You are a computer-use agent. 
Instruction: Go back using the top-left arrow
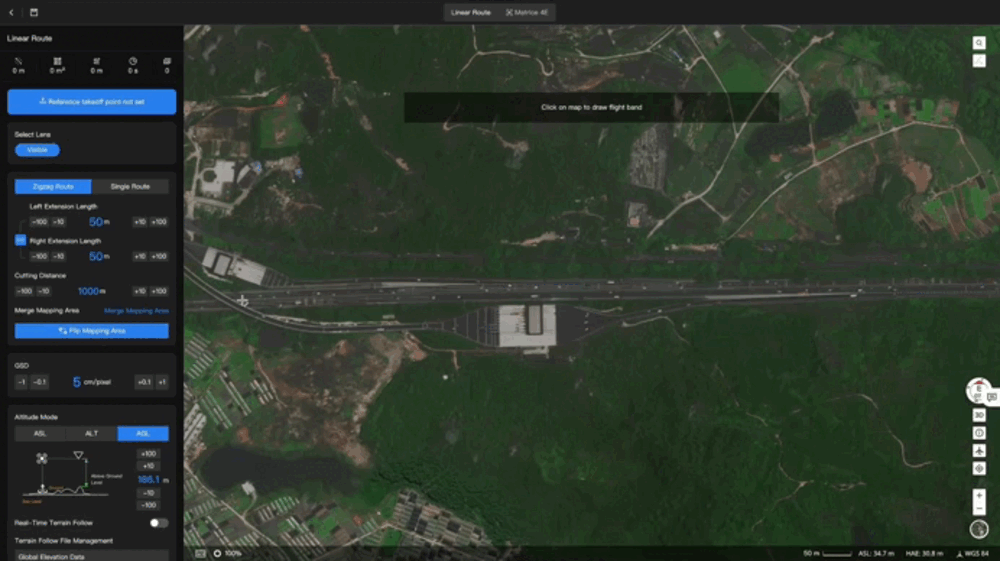click(x=11, y=12)
